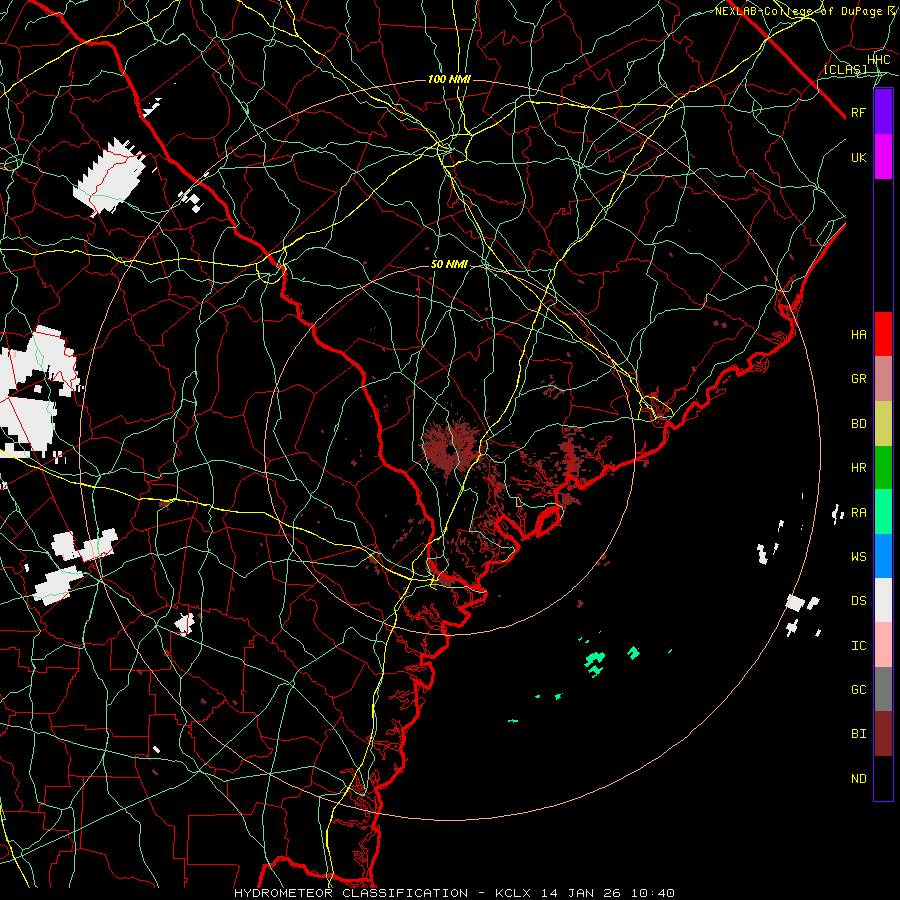900x900 pixels.
Task: Click the BI brown legend swatch
Action: click(883, 734)
